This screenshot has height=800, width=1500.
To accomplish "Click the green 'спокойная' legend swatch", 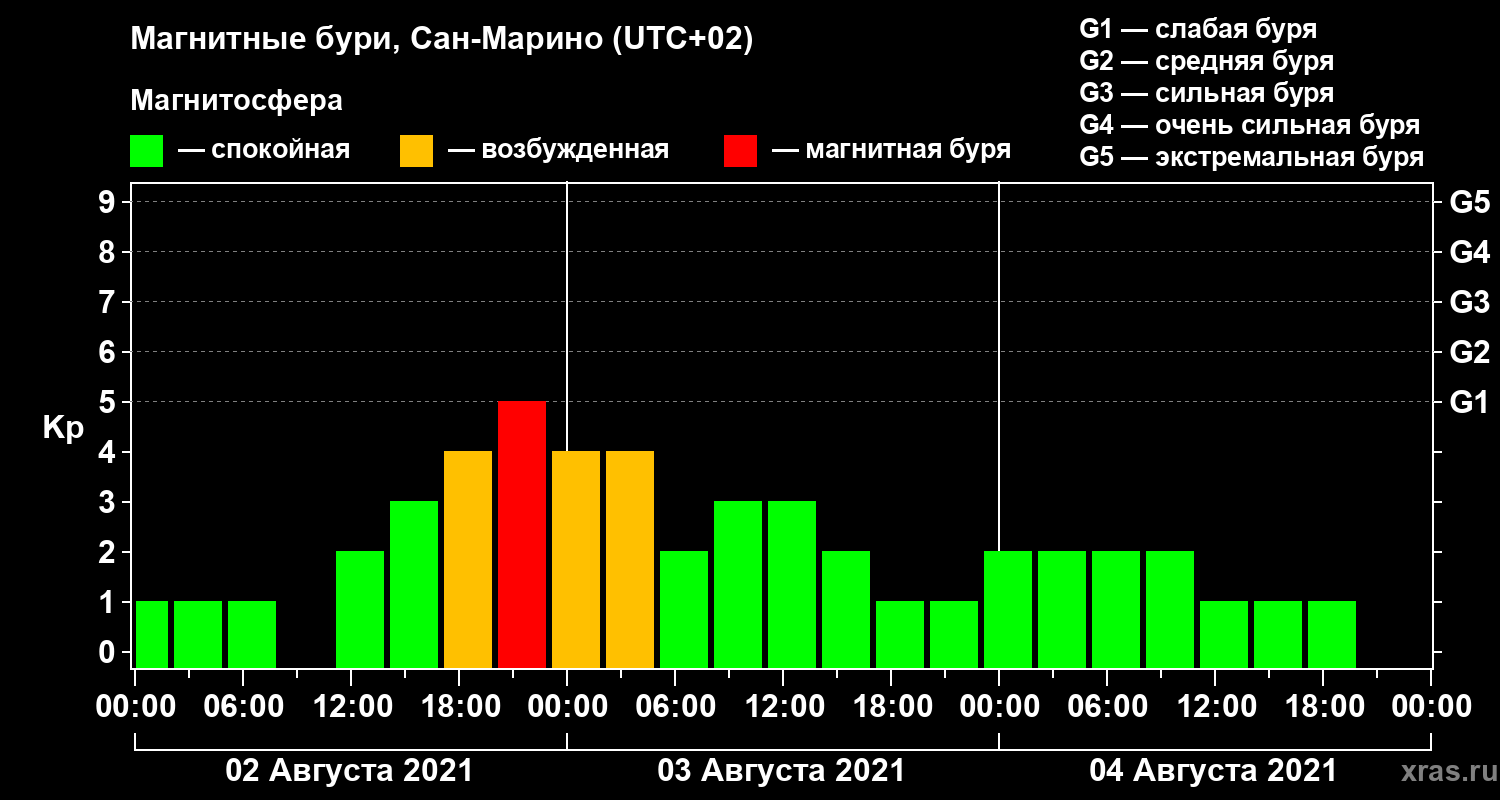I will pos(146,151).
